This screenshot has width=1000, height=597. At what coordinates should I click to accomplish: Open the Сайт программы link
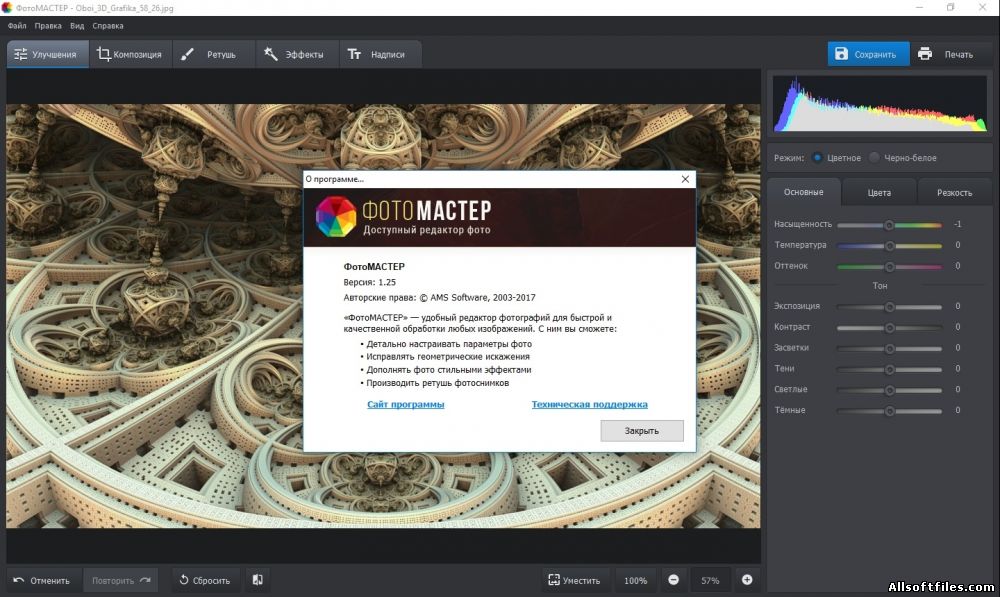click(406, 404)
